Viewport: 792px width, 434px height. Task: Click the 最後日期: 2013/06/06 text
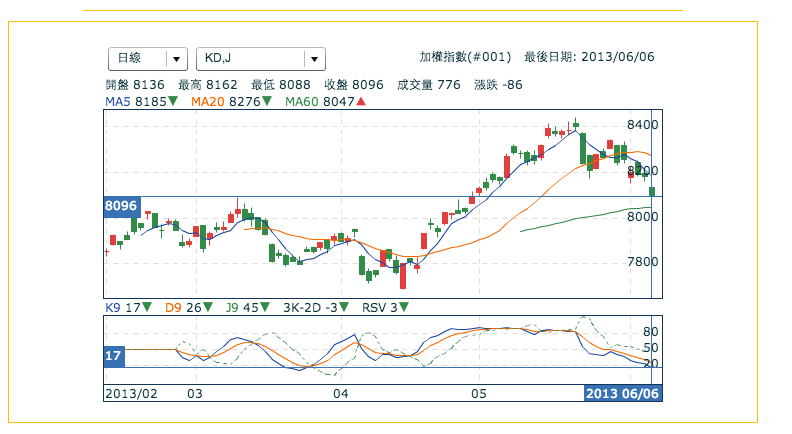[x=589, y=57]
